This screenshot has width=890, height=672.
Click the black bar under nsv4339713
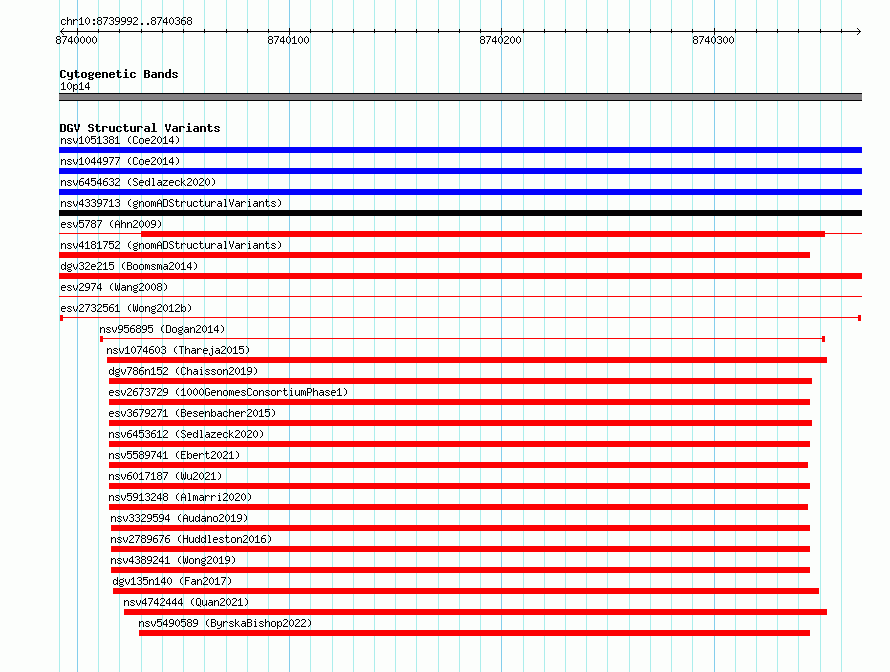(x=460, y=213)
